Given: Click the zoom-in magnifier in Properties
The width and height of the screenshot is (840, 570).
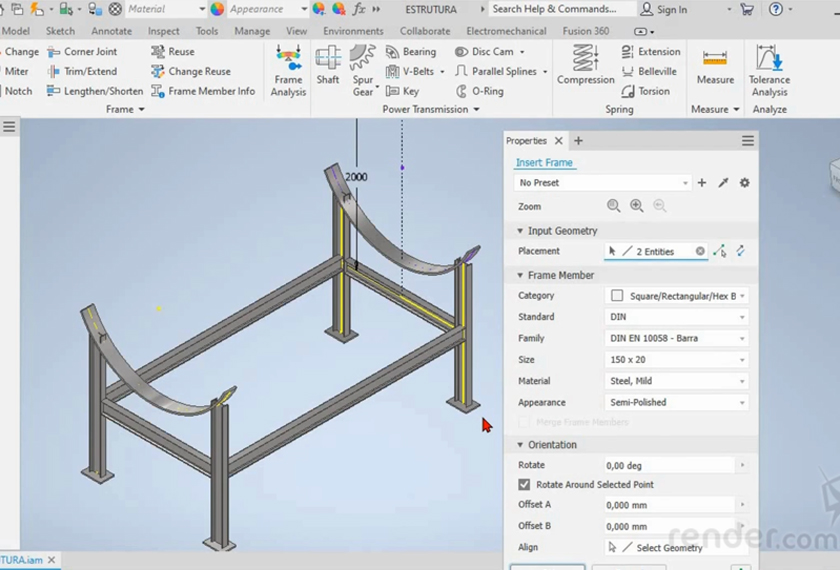Looking at the screenshot, I should pyautogui.click(x=637, y=206).
